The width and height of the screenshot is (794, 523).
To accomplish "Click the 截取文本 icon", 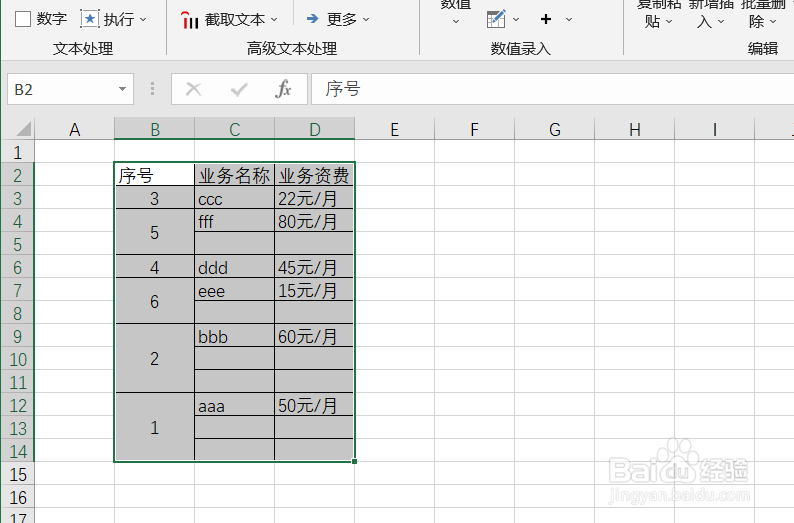I will click(x=190, y=20).
